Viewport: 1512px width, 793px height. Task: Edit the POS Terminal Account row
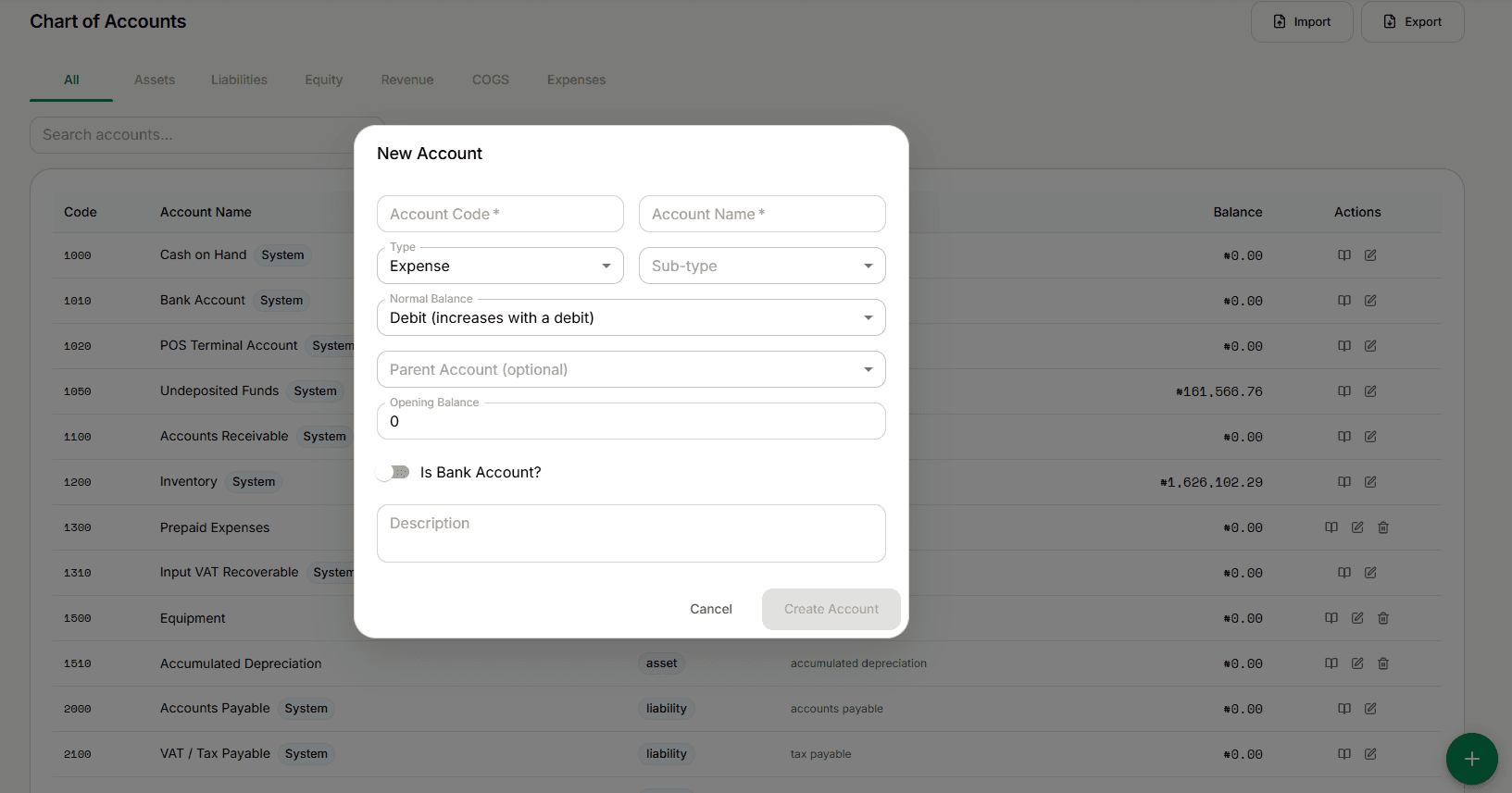click(x=1370, y=346)
